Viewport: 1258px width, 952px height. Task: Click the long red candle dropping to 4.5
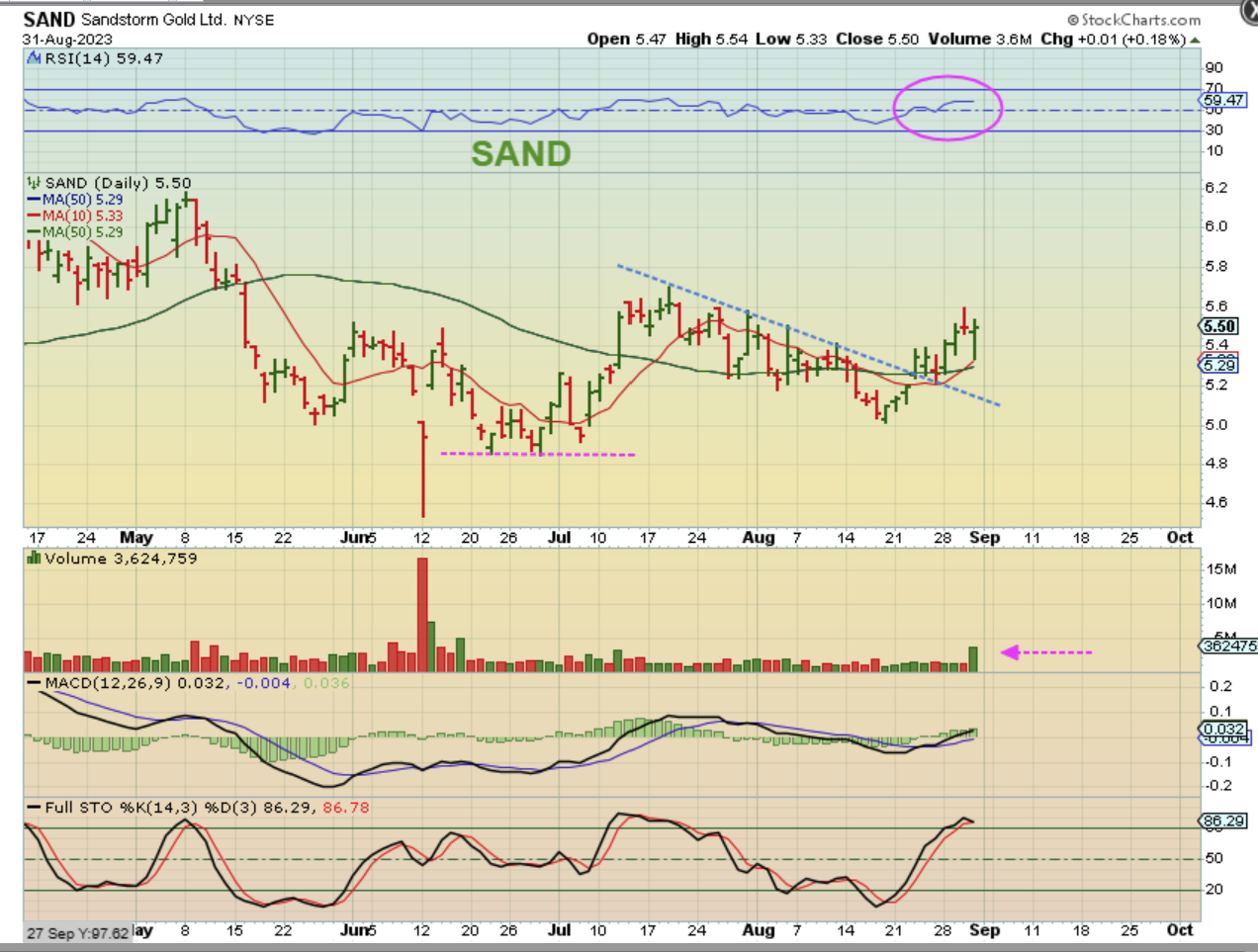(x=423, y=470)
